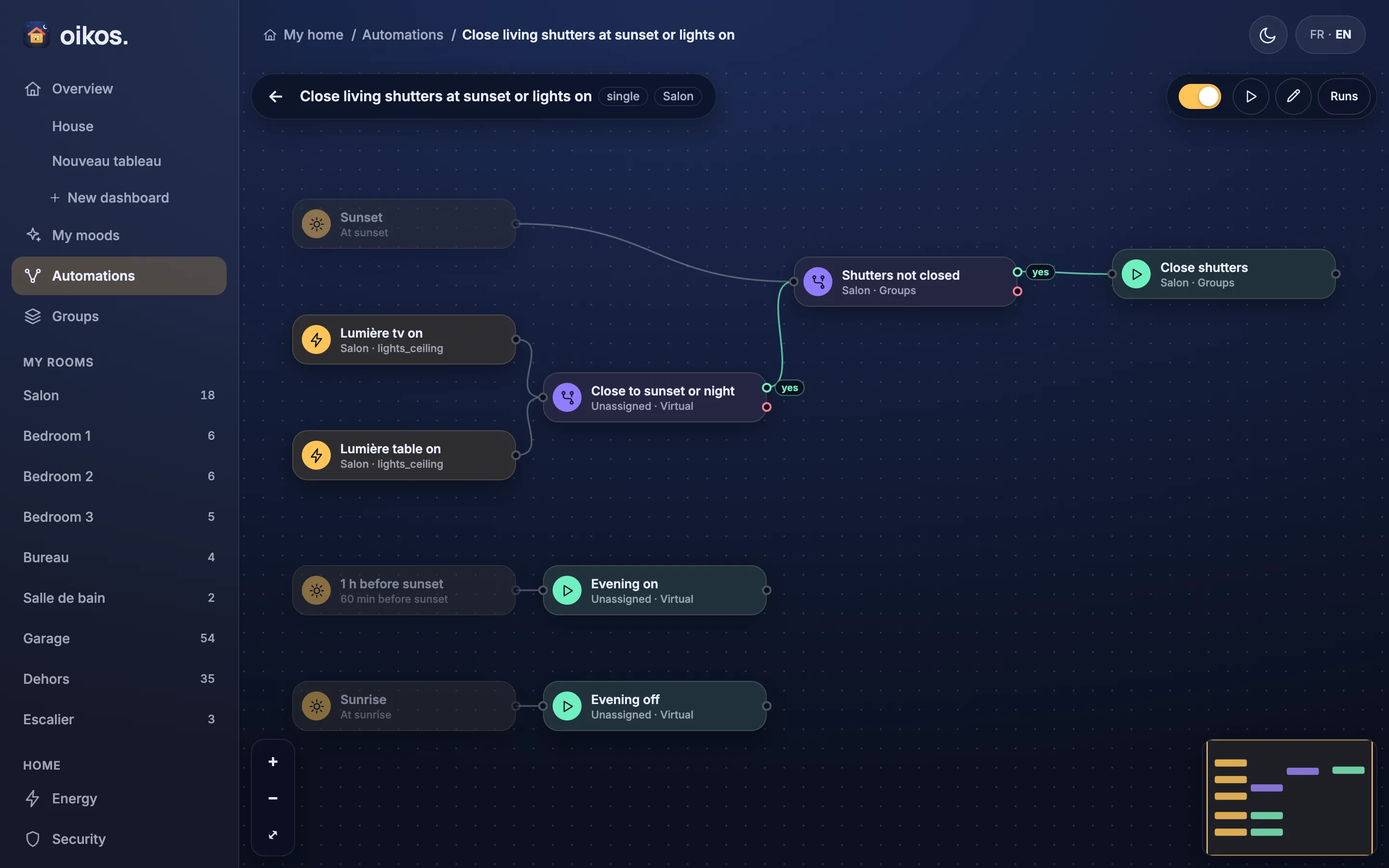Screen dimensions: 1389x868
Task: Click the Close to sunset or night branch icon
Action: [x=567, y=397]
